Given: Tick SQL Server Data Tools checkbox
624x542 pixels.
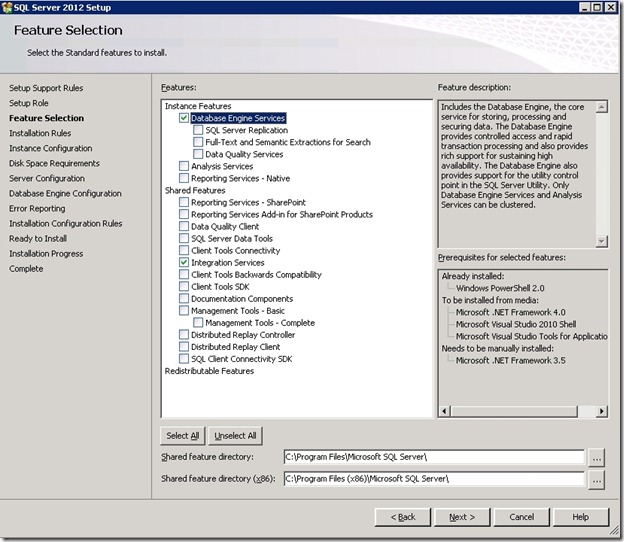Looking at the screenshot, I should coord(184,238).
